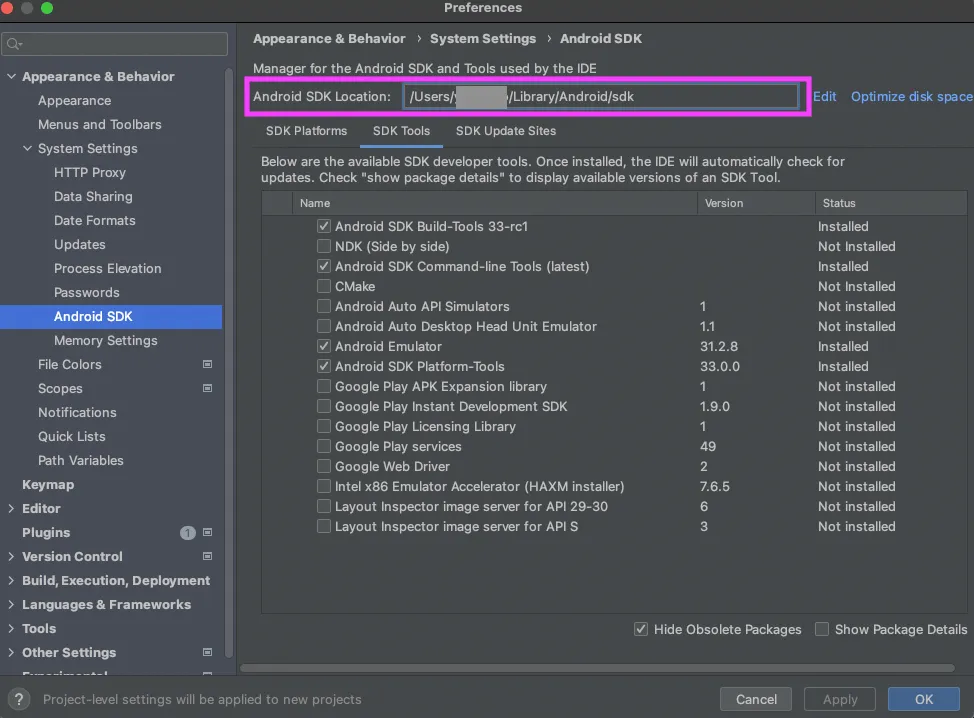Collapse the Appearance & Behavior section
This screenshot has height=718, width=974.
(11, 76)
